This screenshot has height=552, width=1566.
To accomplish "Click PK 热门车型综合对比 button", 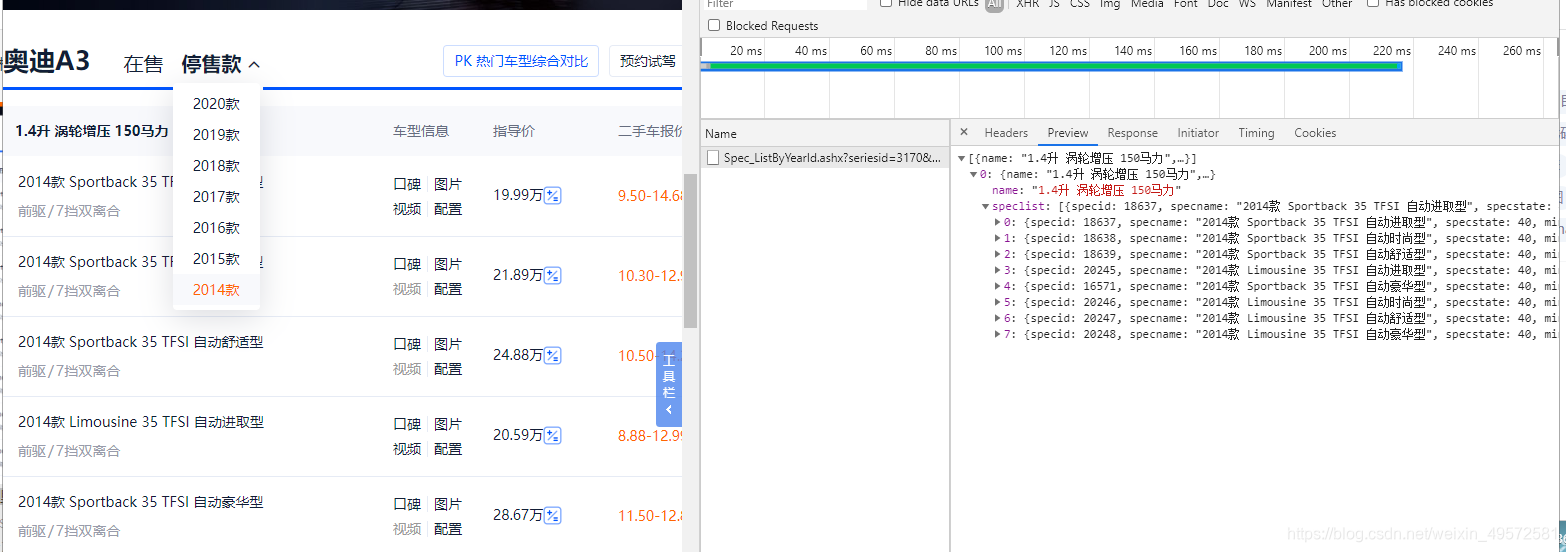I will point(521,61).
